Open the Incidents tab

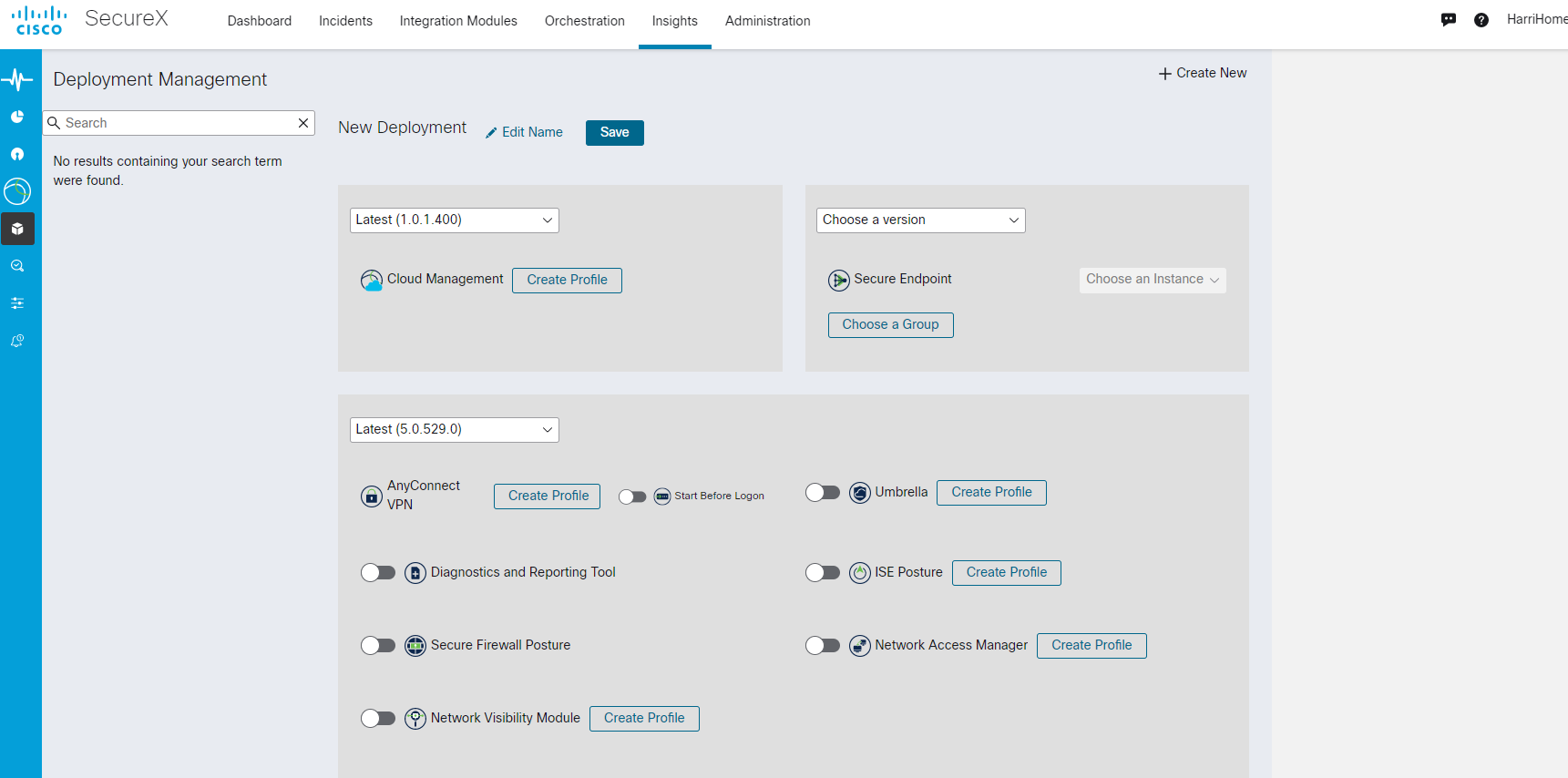(345, 21)
